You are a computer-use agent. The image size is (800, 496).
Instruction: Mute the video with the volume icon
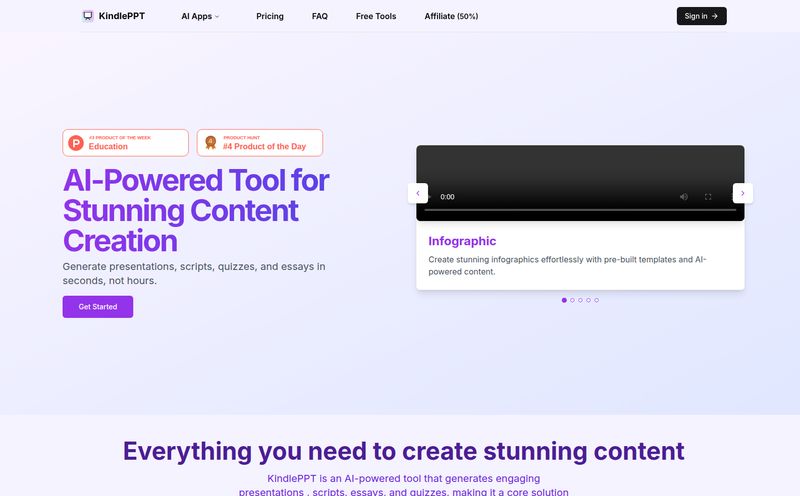coord(684,197)
